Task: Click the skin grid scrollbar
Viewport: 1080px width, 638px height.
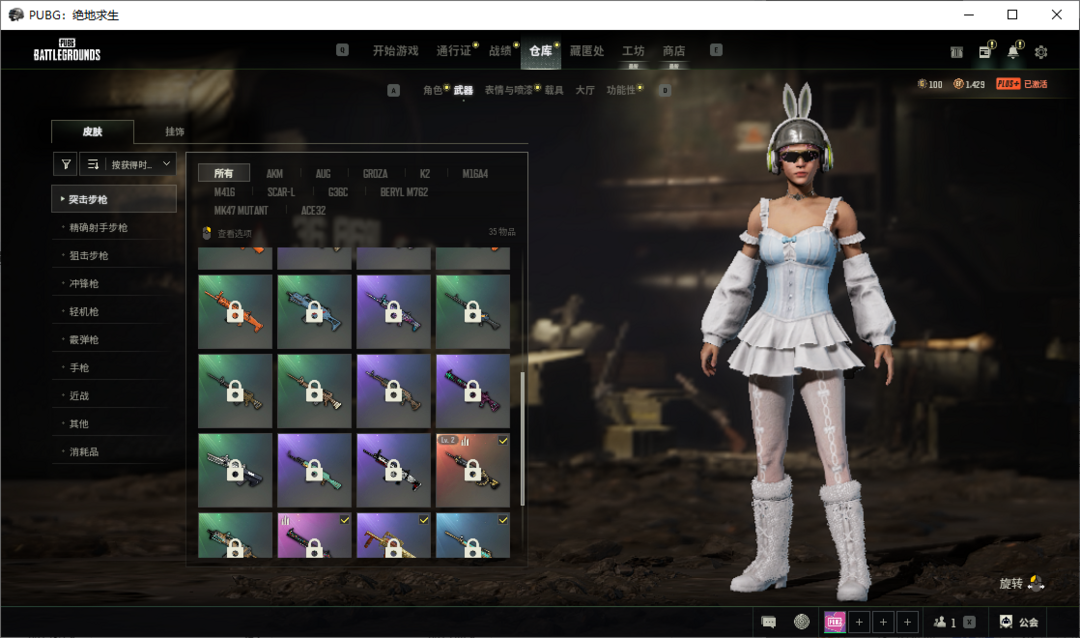Action: point(523,439)
